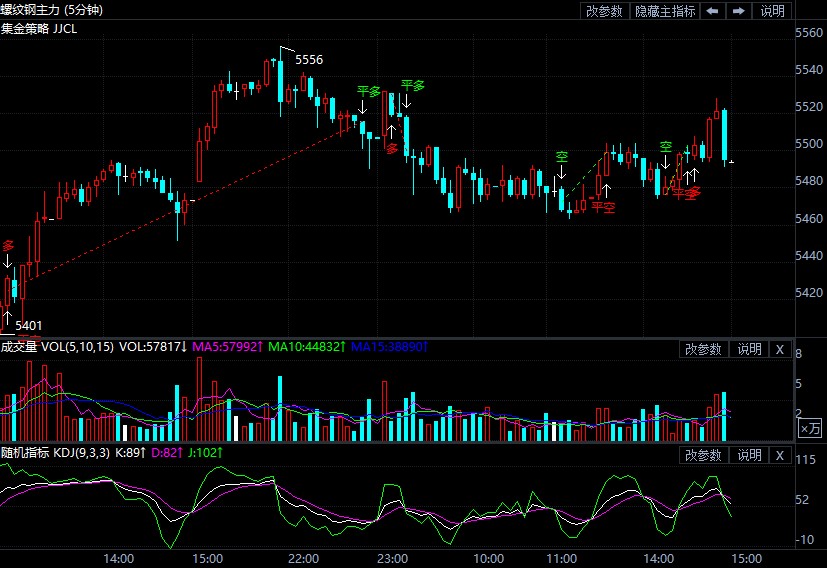Click the magenta MA5 value in volume header

tap(227, 348)
